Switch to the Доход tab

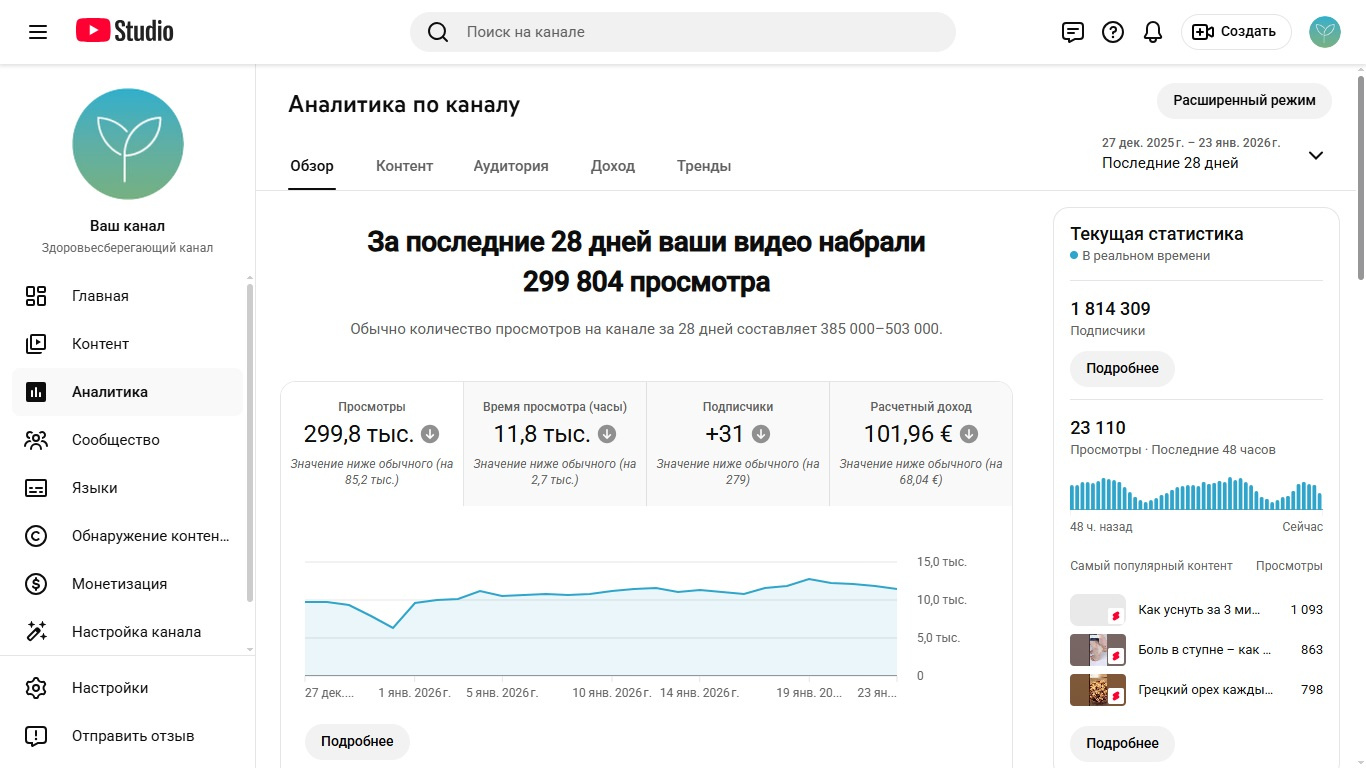click(x=613, y=166)
